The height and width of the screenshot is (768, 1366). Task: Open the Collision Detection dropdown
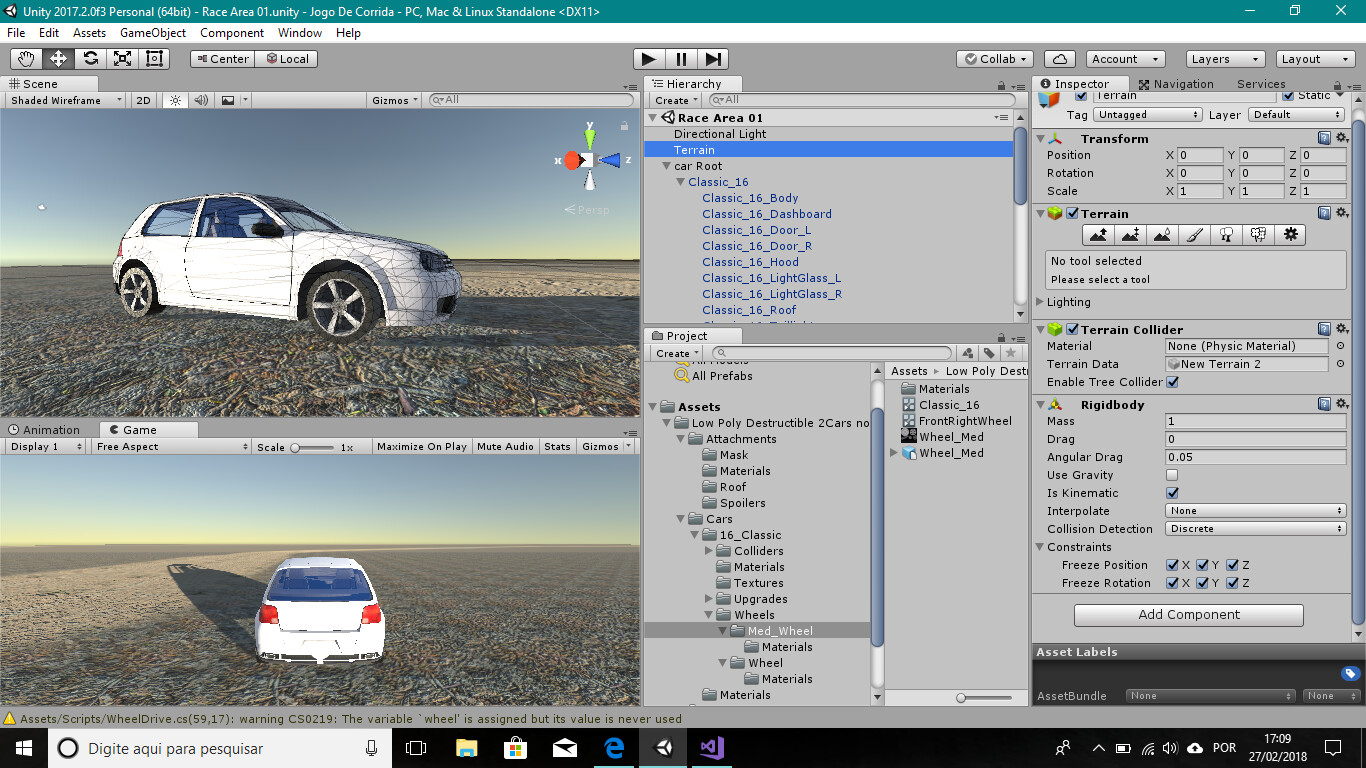click(x=1255, y=528)
